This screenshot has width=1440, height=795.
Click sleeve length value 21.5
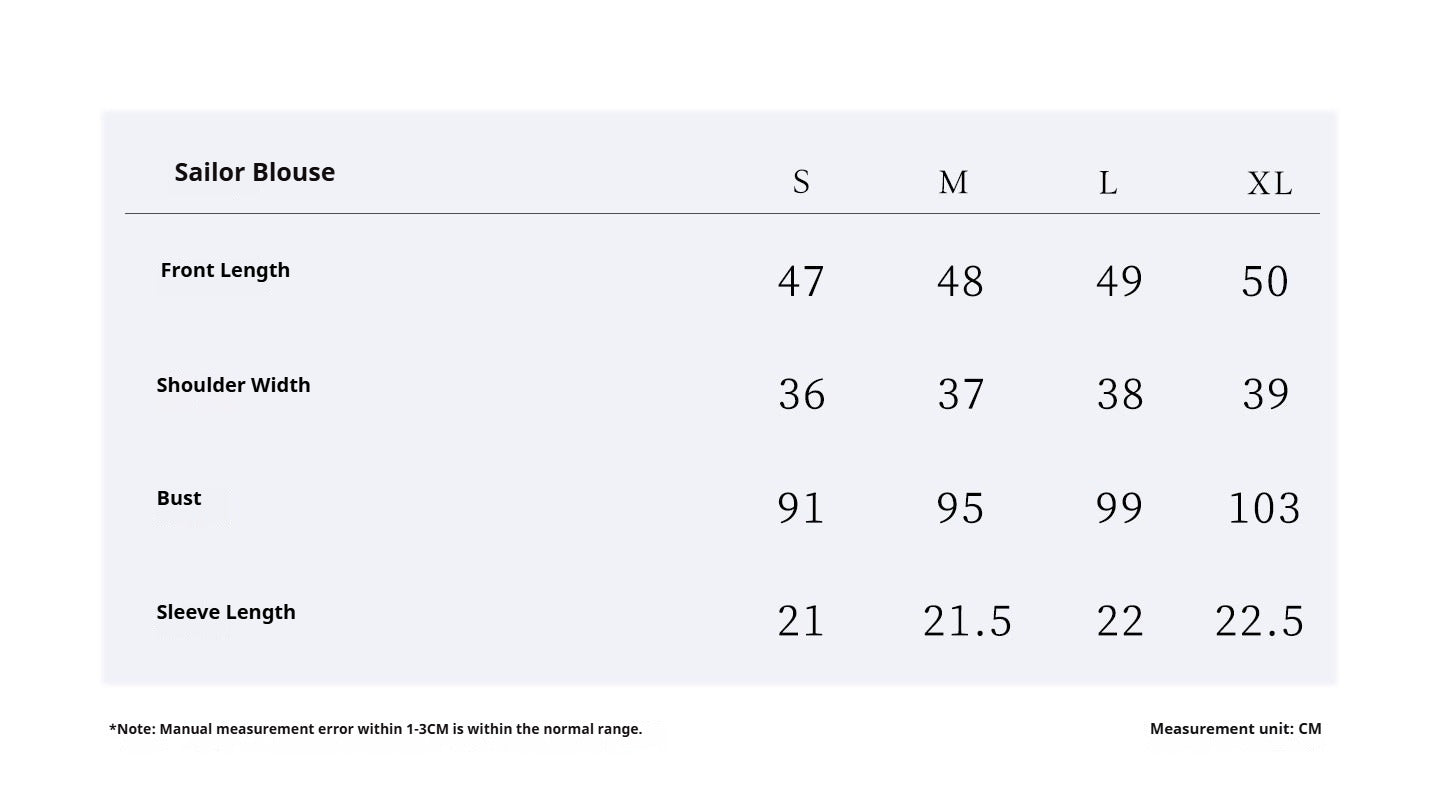[x=967, y=621]
